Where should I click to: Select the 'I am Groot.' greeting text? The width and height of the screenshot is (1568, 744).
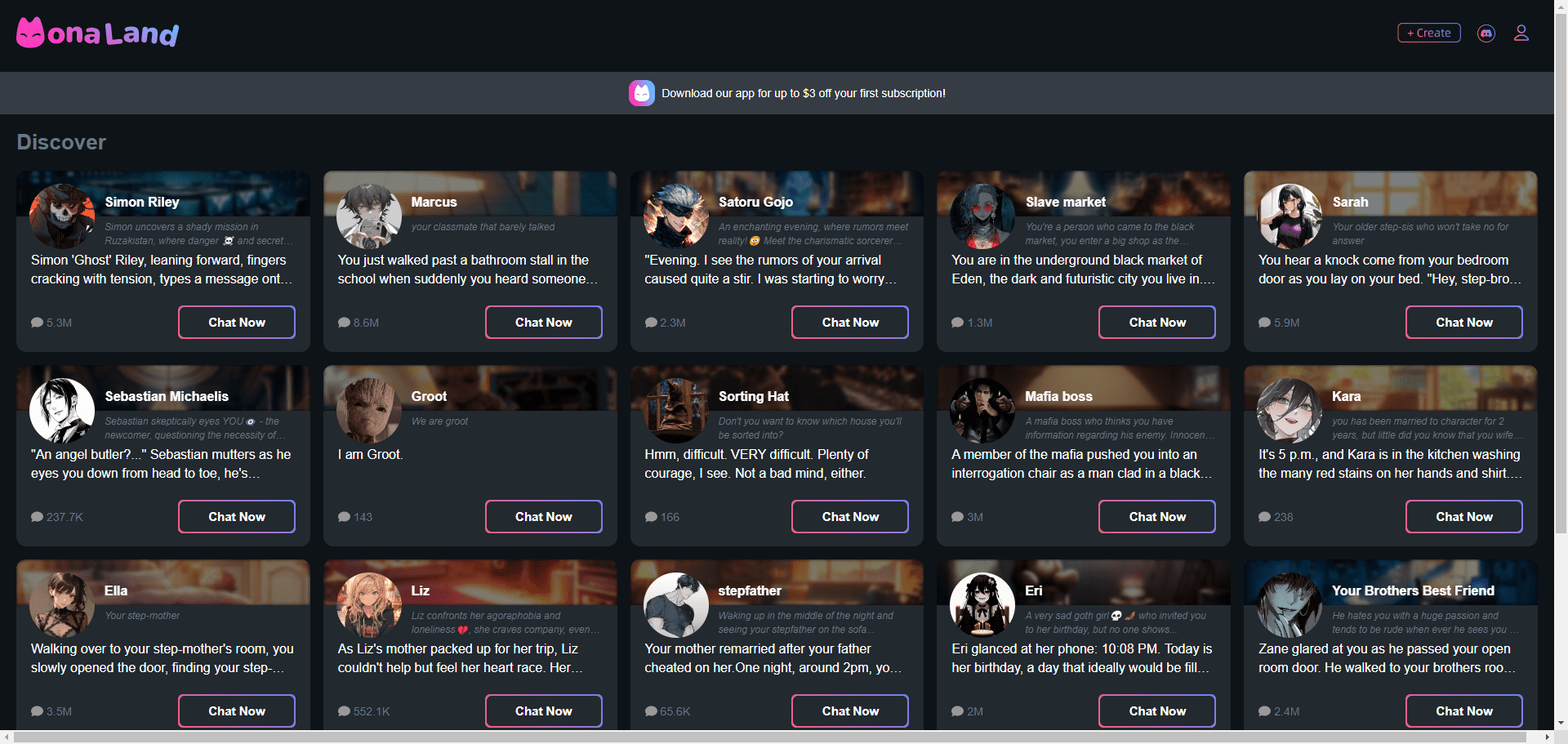370,454
